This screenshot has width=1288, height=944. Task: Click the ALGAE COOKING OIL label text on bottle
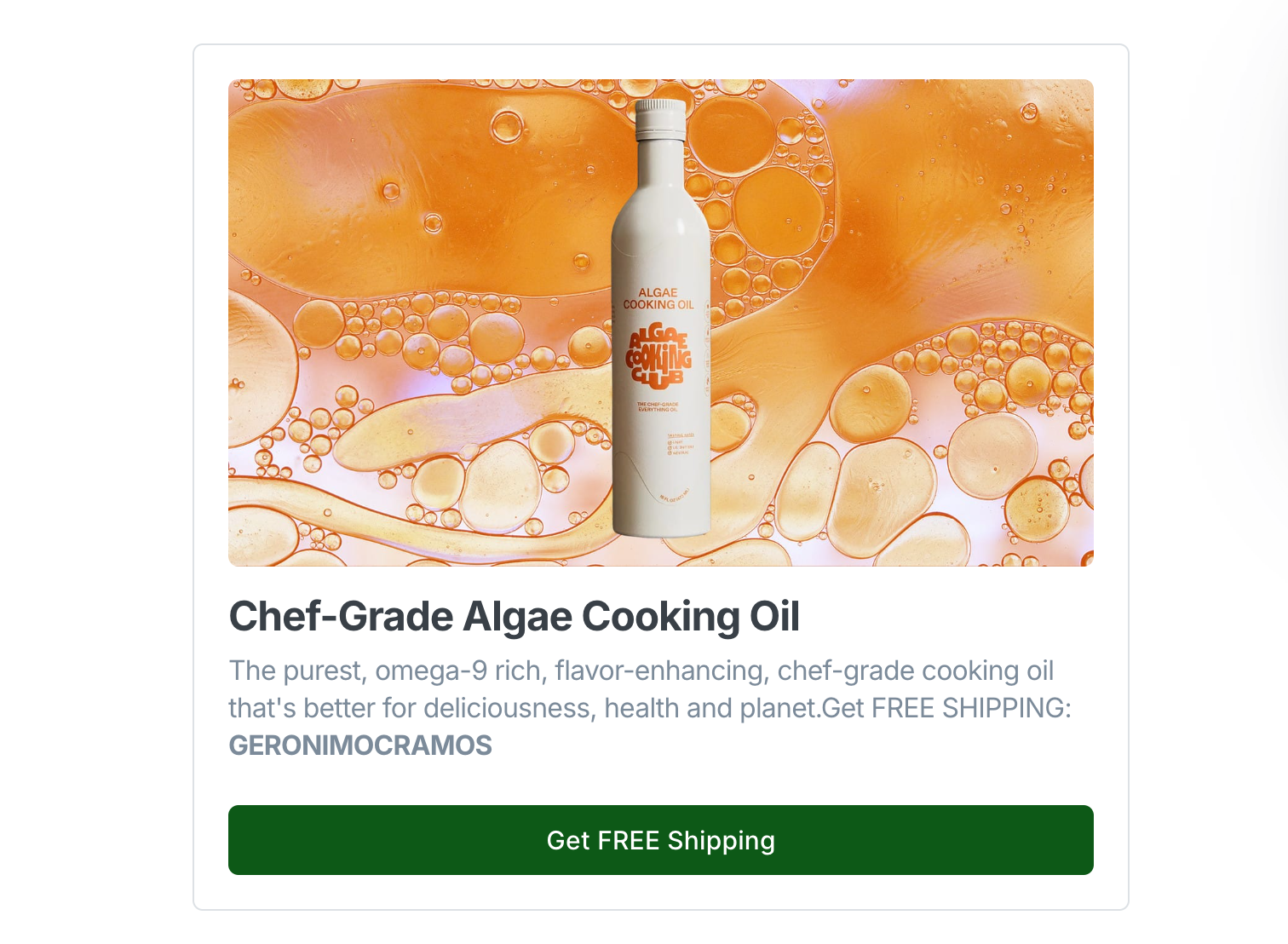(658, 298)
